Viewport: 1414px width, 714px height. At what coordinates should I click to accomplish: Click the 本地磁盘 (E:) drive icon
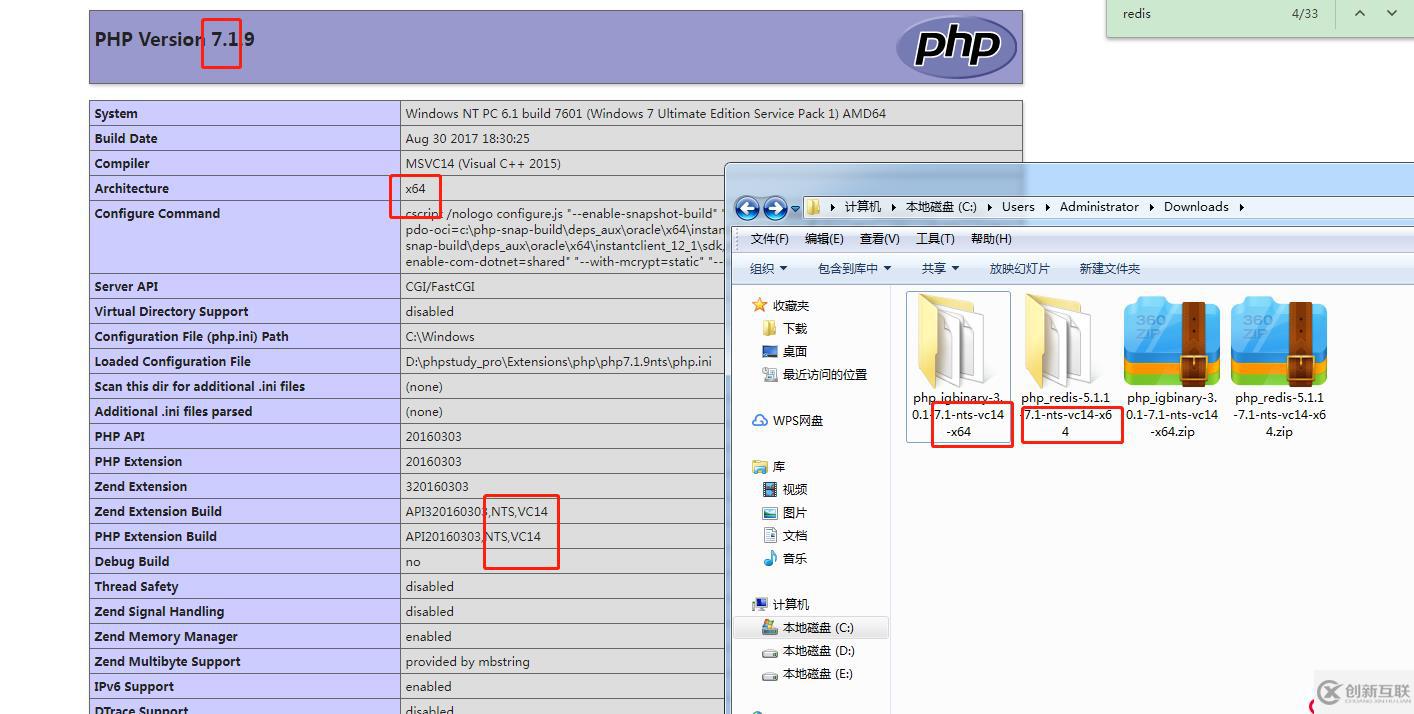769,674
